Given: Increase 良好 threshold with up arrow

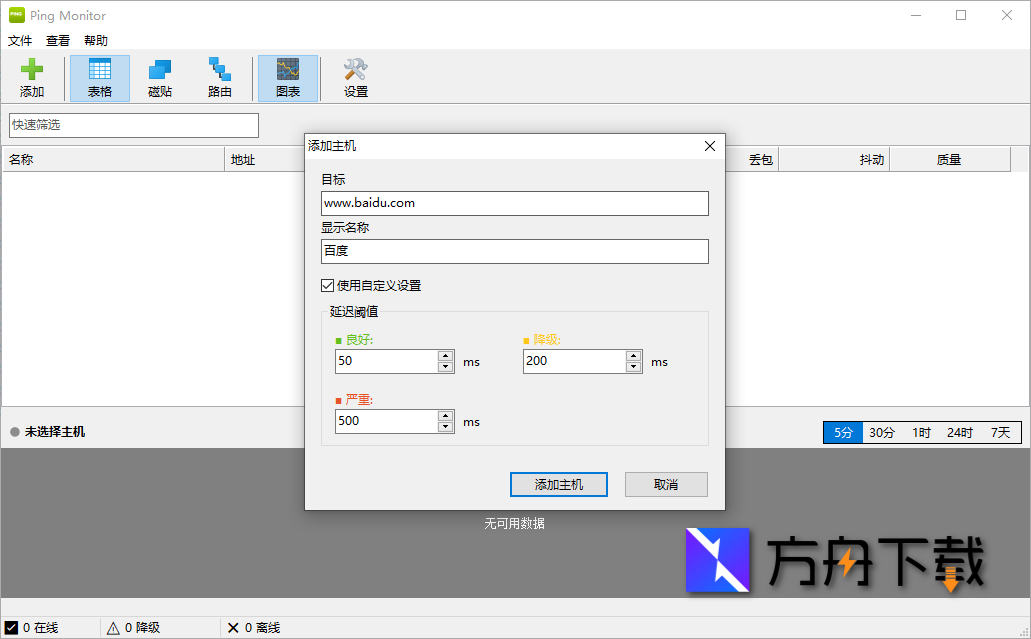Looking at the screenshot, I should click(x=445, y=356).
